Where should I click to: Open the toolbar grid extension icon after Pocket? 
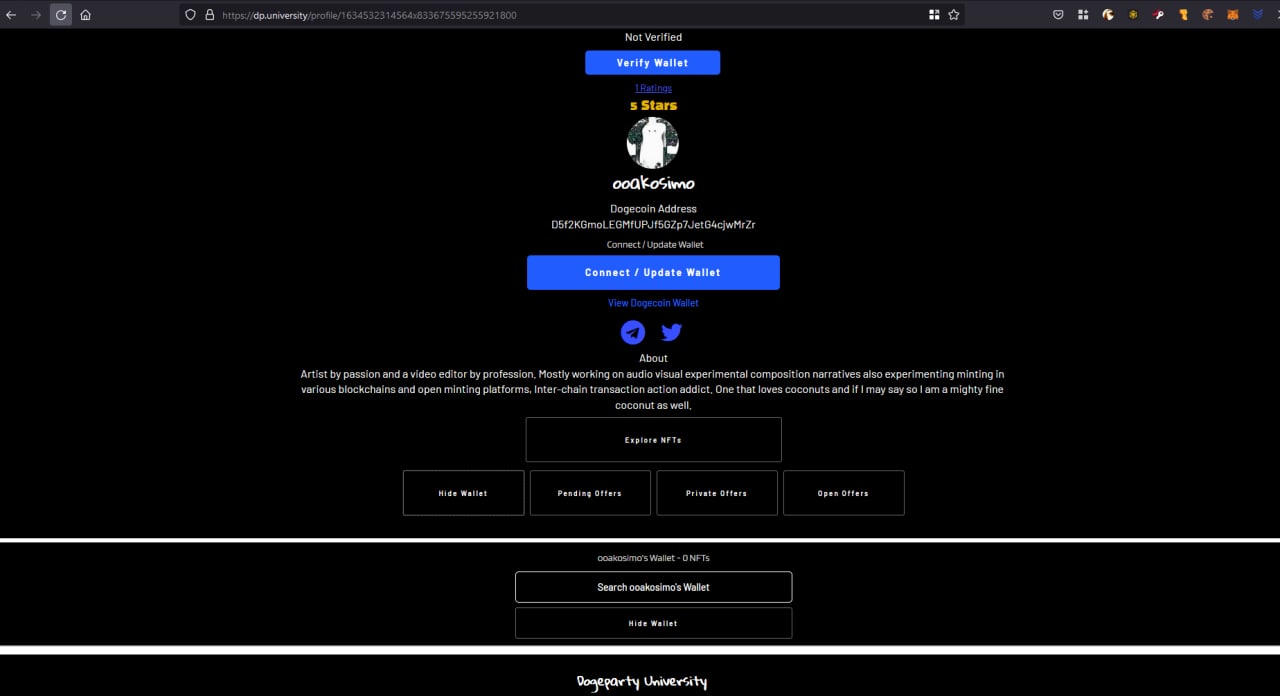point(1083,15)
